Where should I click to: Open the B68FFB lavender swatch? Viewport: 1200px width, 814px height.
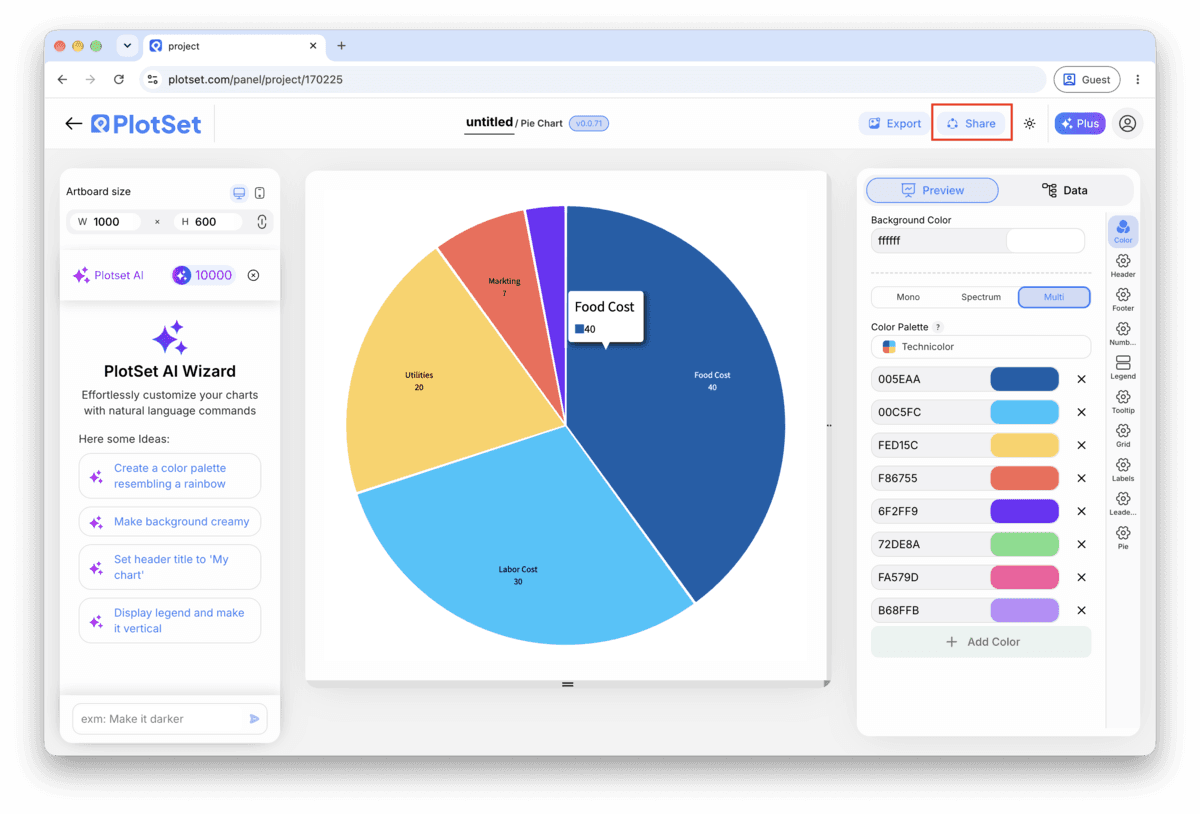(x=1025, y=610)
